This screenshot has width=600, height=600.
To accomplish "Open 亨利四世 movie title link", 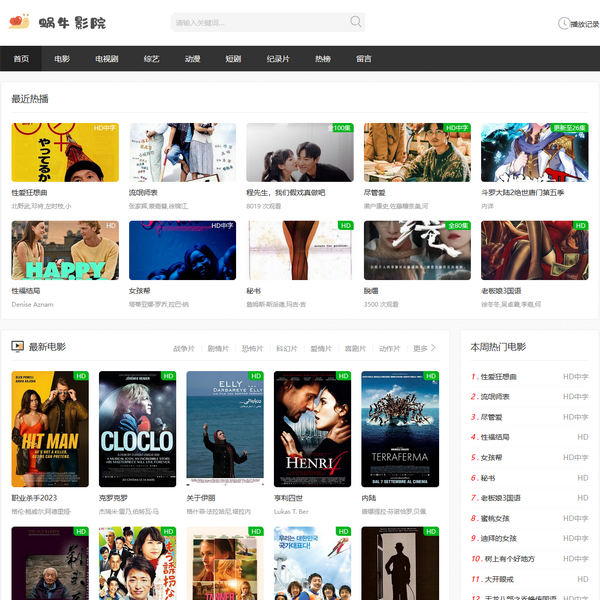I will [x=293, y=497].
